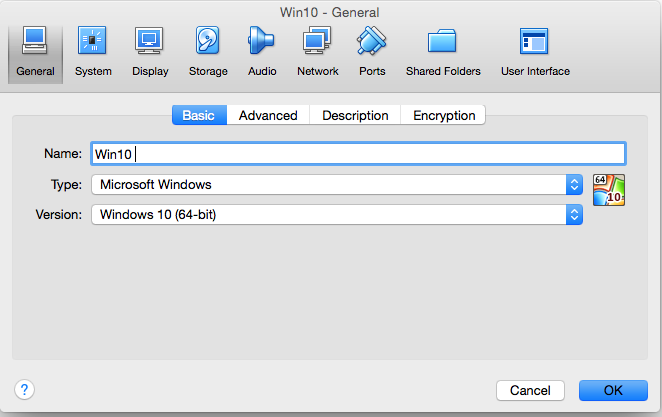This screenshot has width=662, height=417.
Task: Expand the Version dropdown arrows
Action: click(574, 215)
